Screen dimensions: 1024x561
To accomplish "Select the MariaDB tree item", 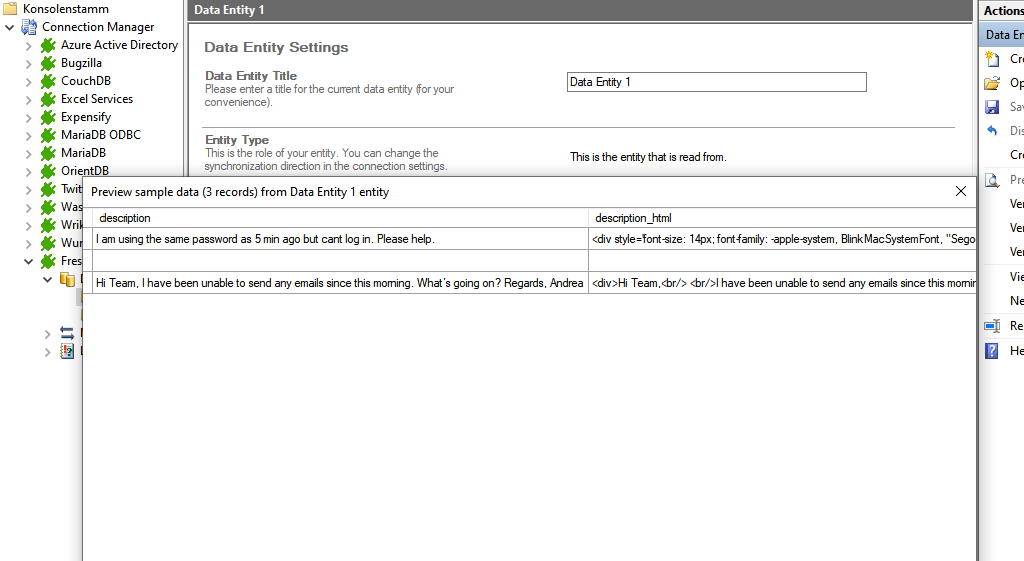I will click(83, 153).
